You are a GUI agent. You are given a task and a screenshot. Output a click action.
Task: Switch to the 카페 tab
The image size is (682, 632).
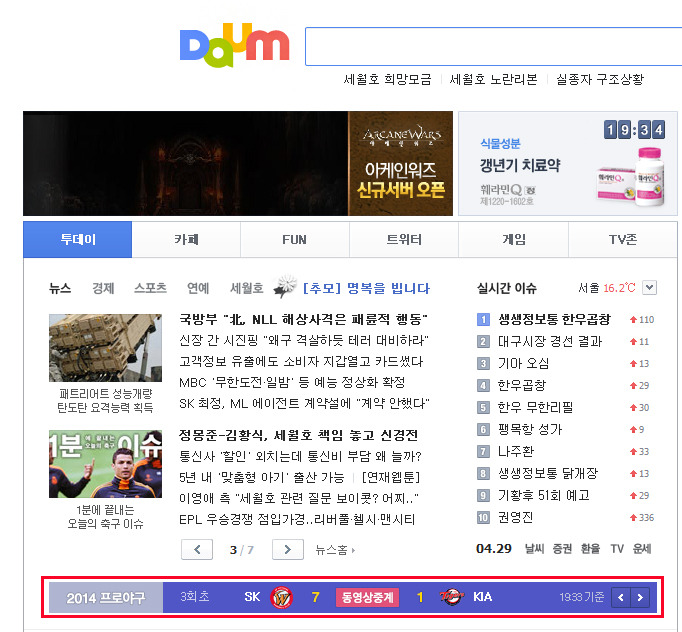186,239
